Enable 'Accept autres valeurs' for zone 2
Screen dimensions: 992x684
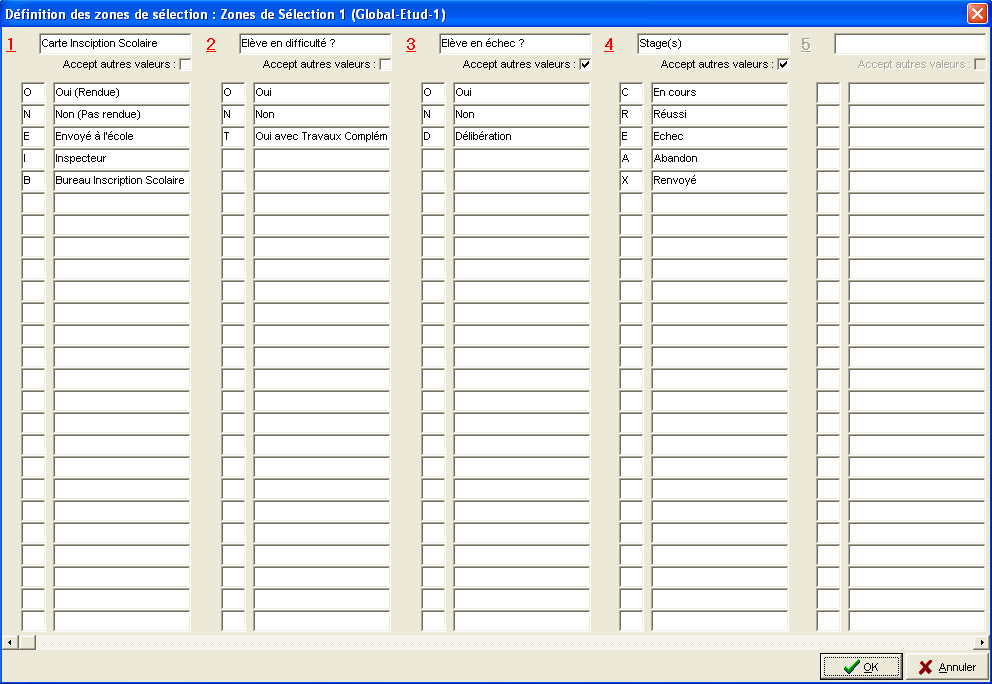coord(385,64)
